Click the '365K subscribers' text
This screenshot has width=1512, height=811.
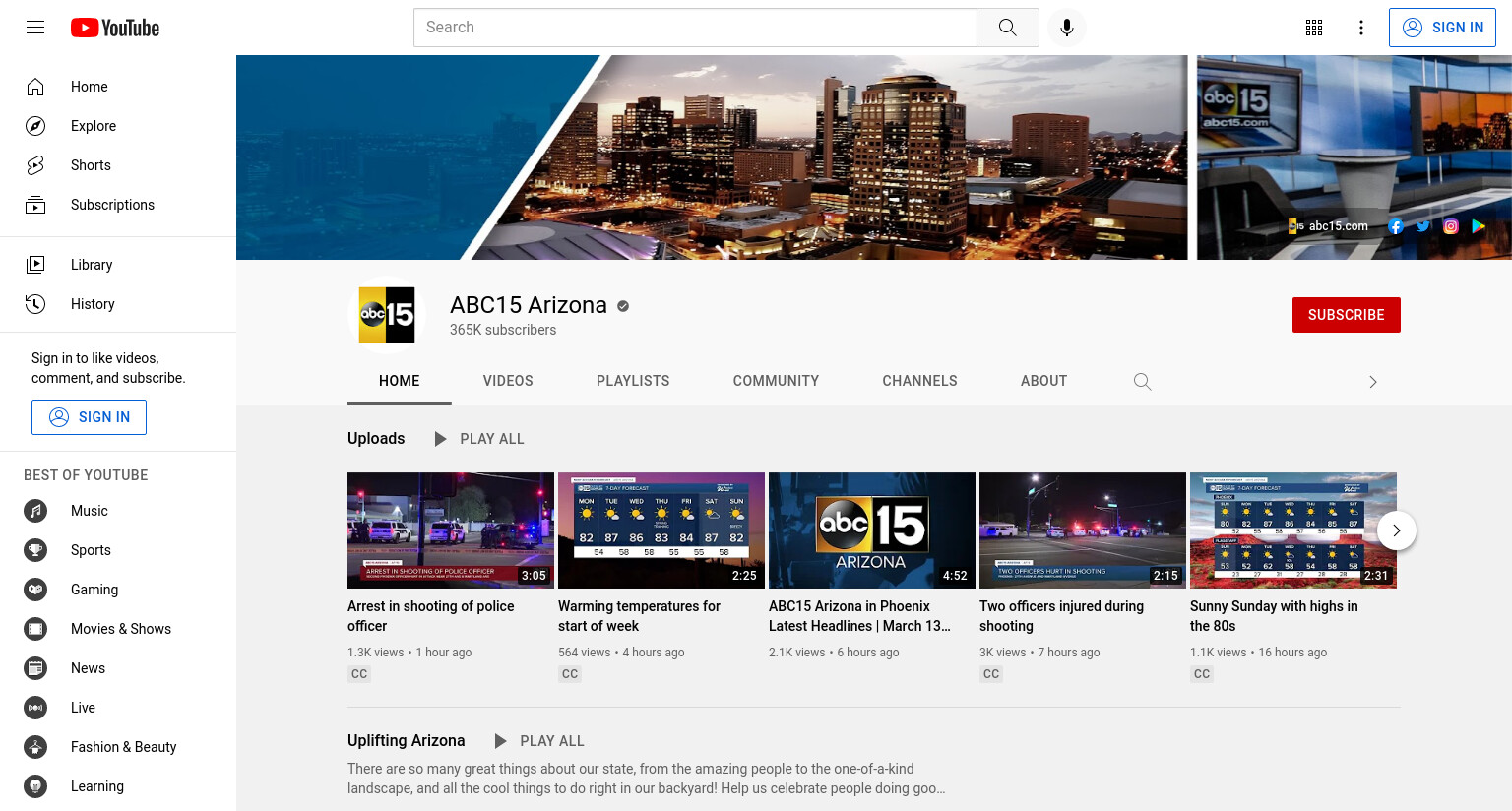click(x=503, y=330)
